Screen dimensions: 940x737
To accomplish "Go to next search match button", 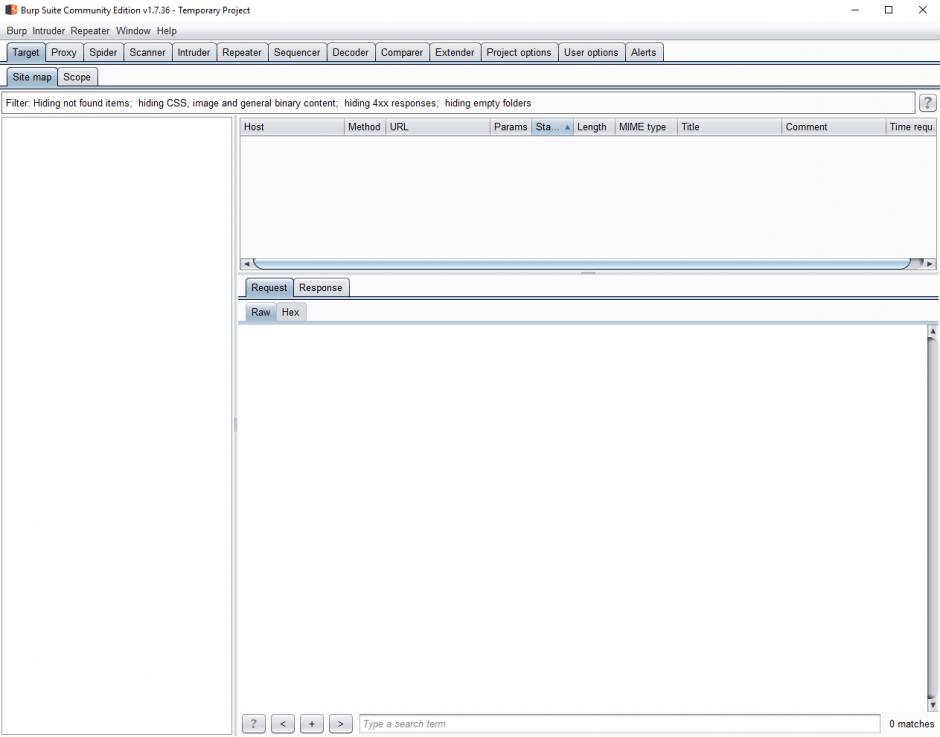I will (x=341, y=724).
